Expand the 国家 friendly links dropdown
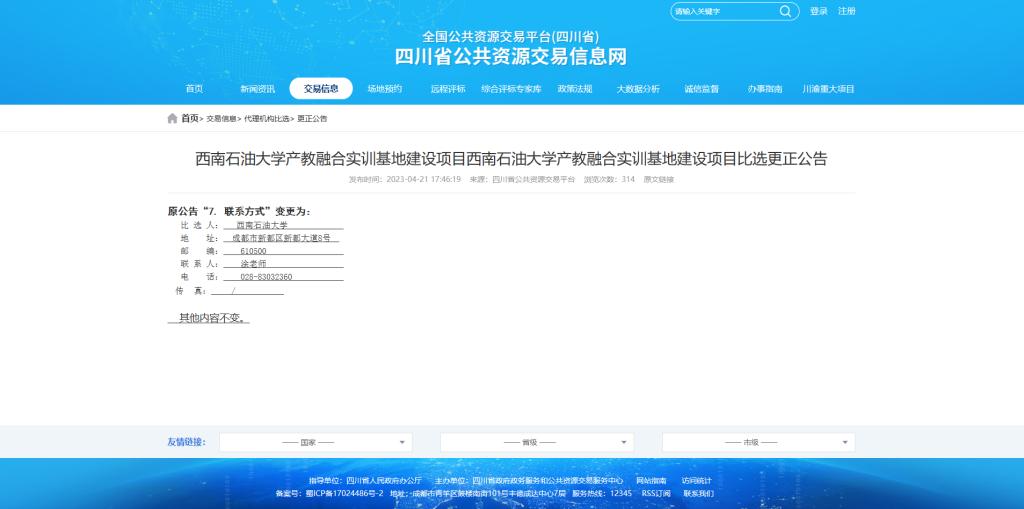 [x=315, y=442]
